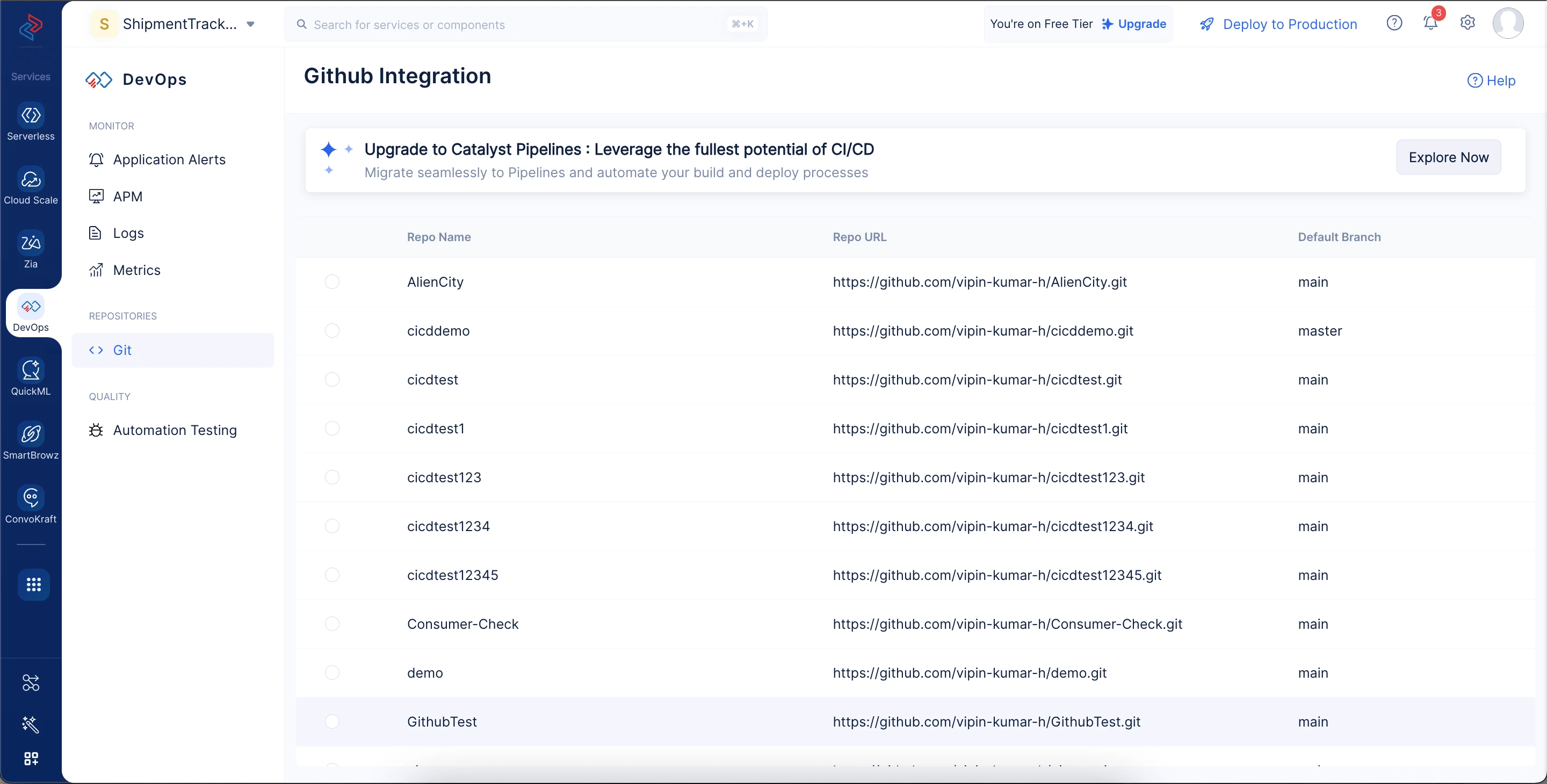The image size is (1547, 784).
Task: Click the cicdtest12345.git repo URL
Action: pyautogui.click(x=997, y=575)
